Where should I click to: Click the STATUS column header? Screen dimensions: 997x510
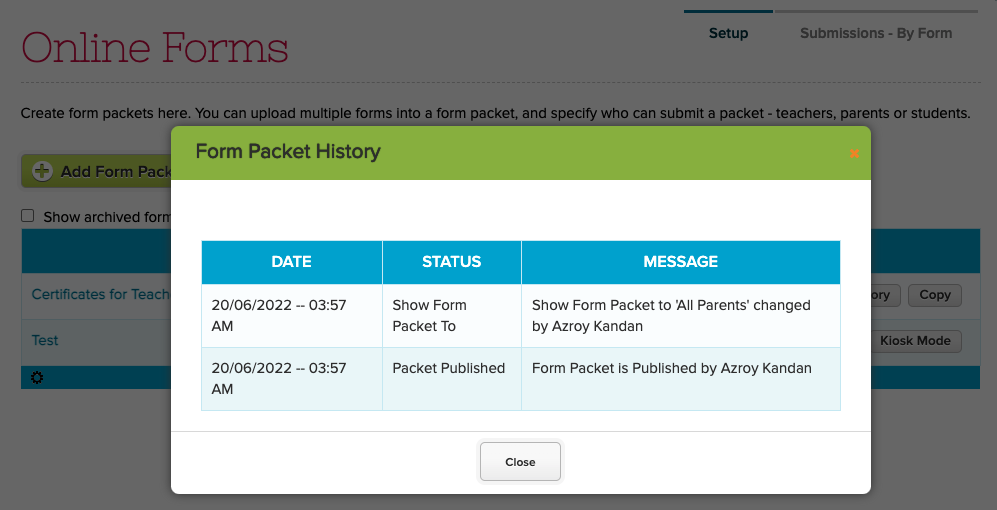[451, 262]
